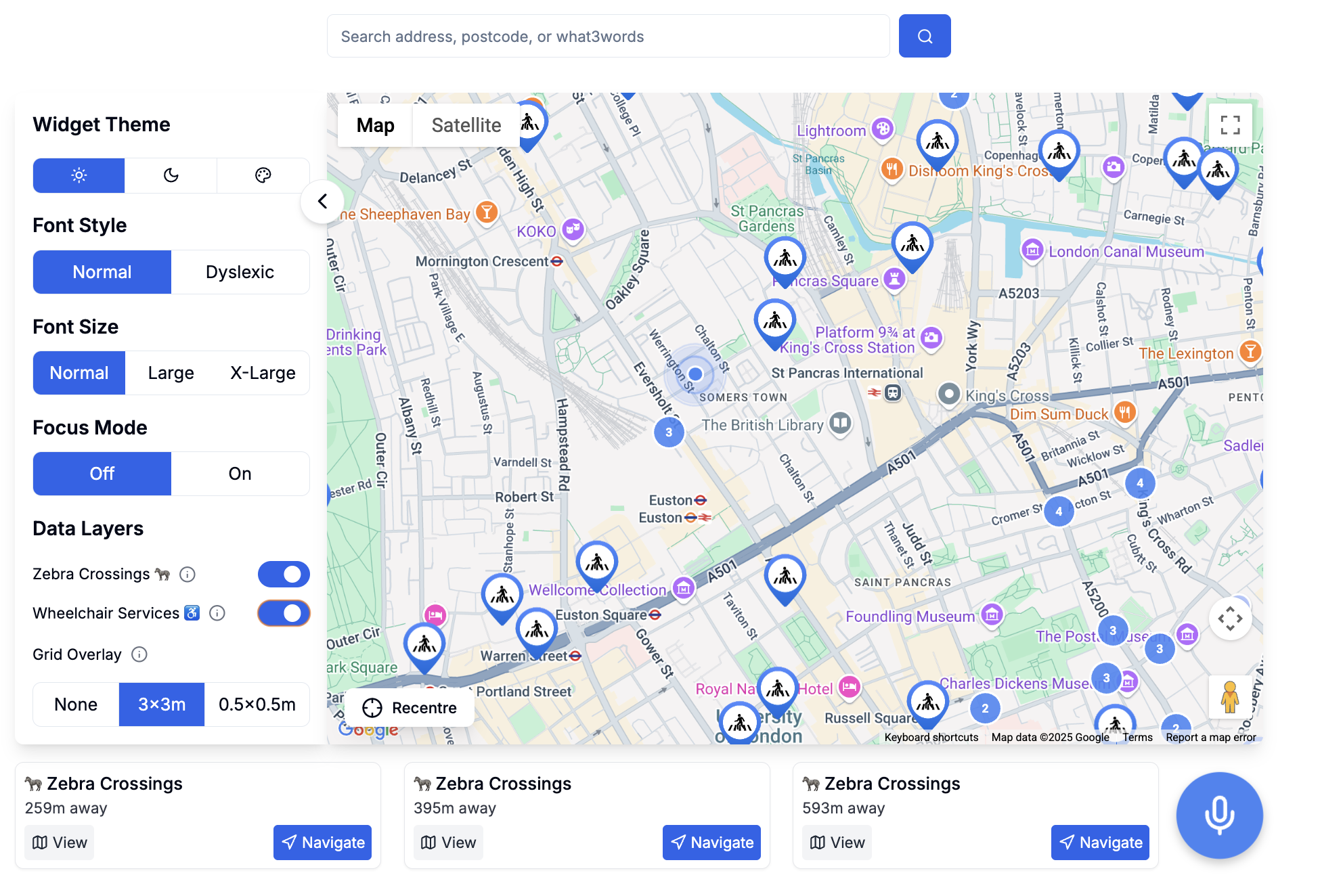Open the map camera pan controls
This screenshot has width=1320, height=896.
[x=1230, y=619]
